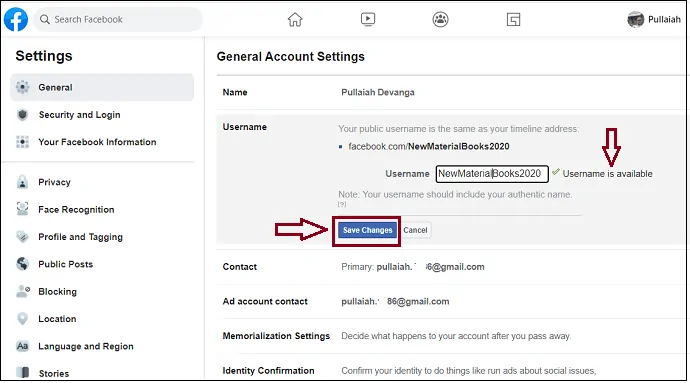Open the Contact row
The width and height of the screenshot is (690, 383).
[x=451, y=267]
